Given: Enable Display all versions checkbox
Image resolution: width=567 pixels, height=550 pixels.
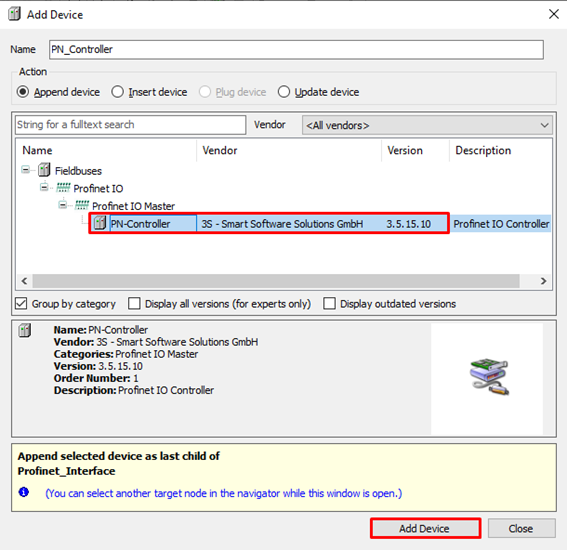Looking at the screenshot, I should pos(134,303).
